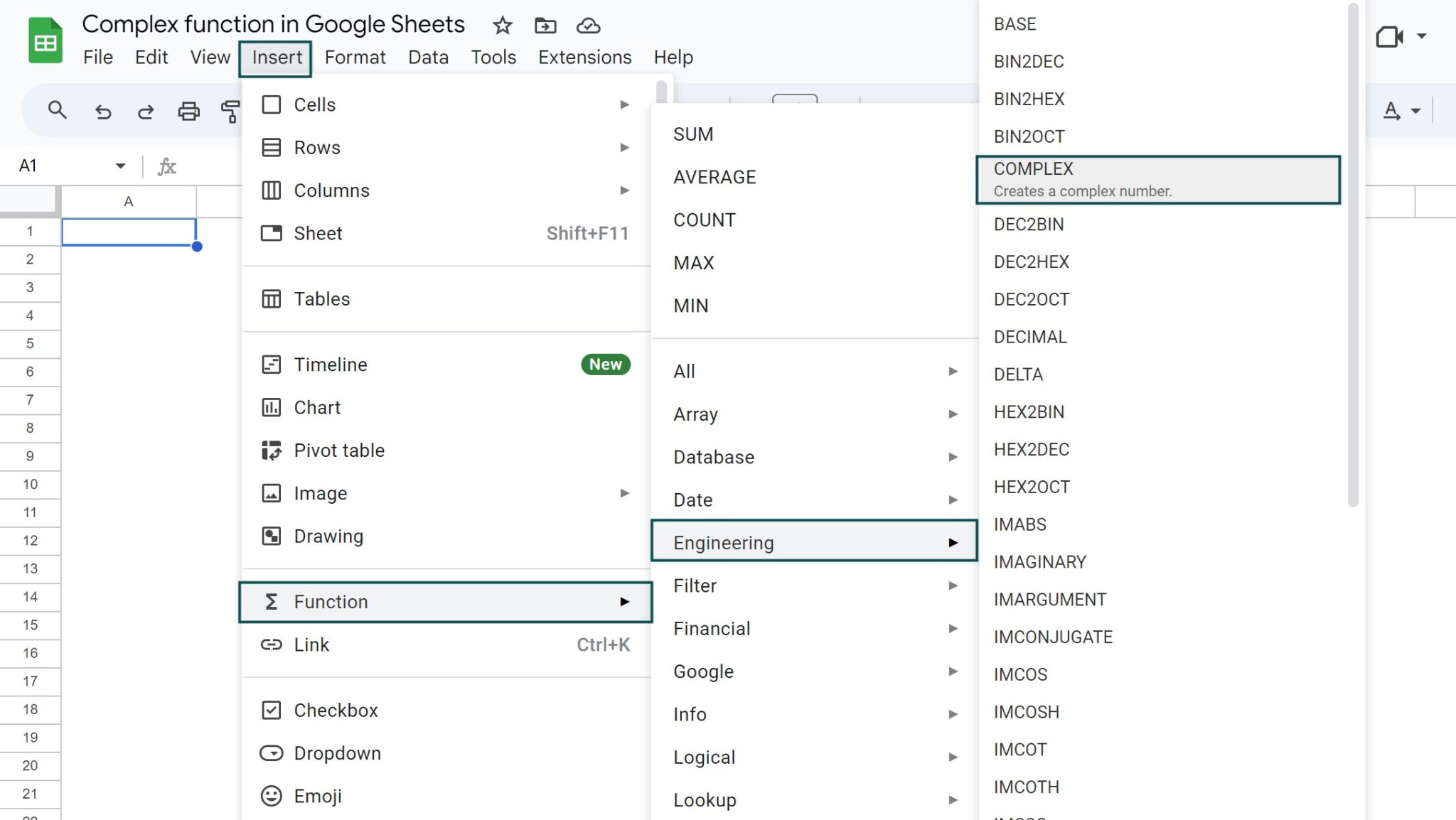Click the undo arrow

pyautogui.click(x=103, y=111)
